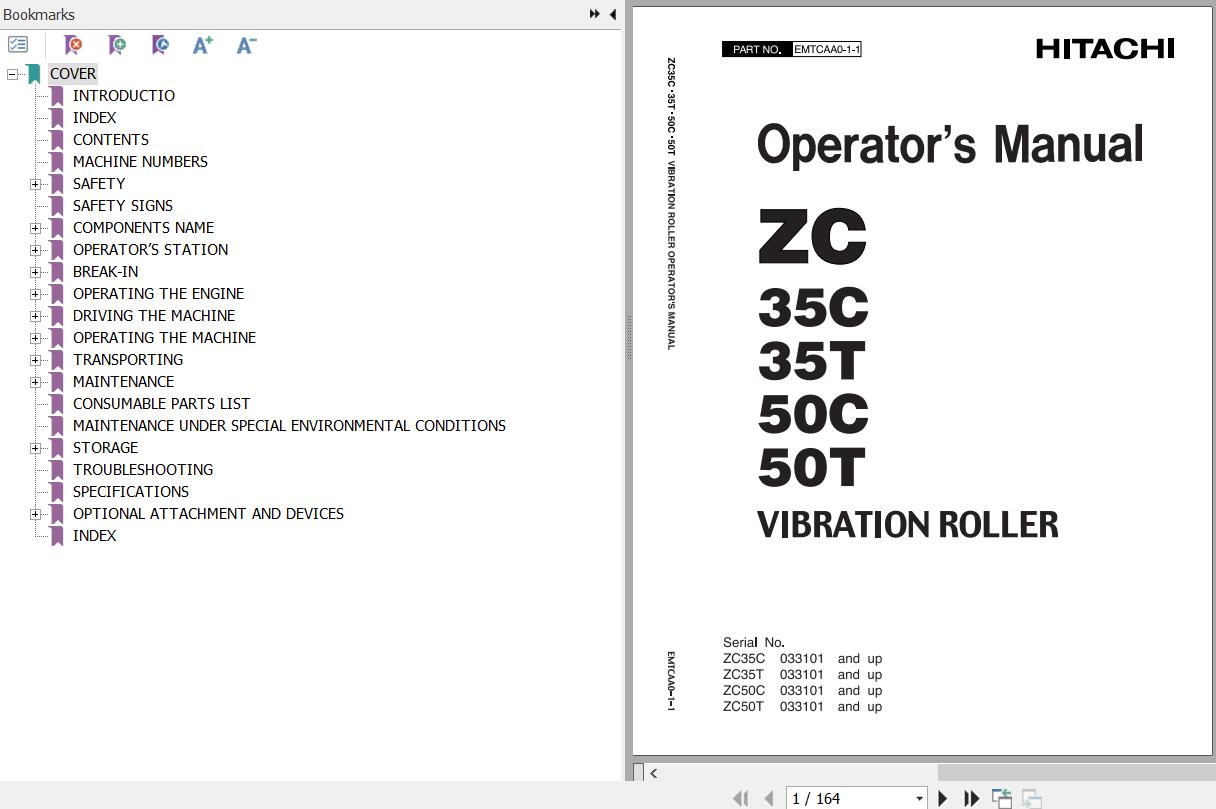The height and width of the screenshot is (809, 1216).
Task: Go to the next page
Action: [x=942, y=798]
